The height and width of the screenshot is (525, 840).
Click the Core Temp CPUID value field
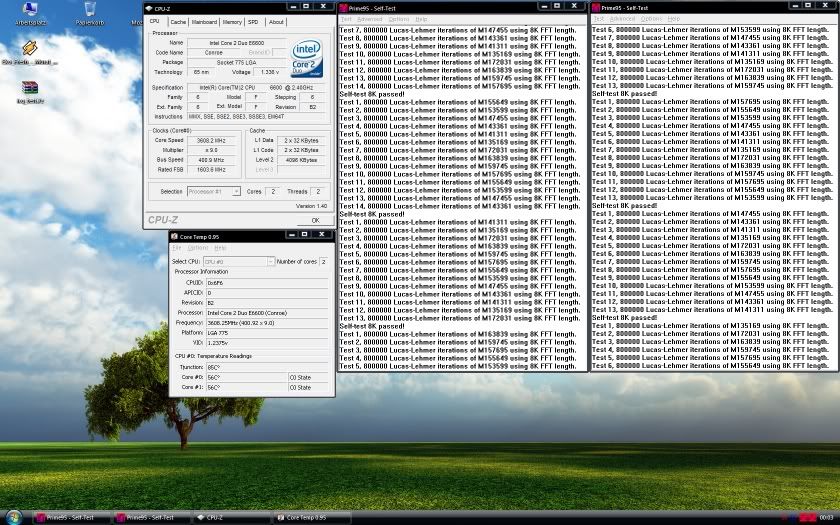[x=267, y=283]
